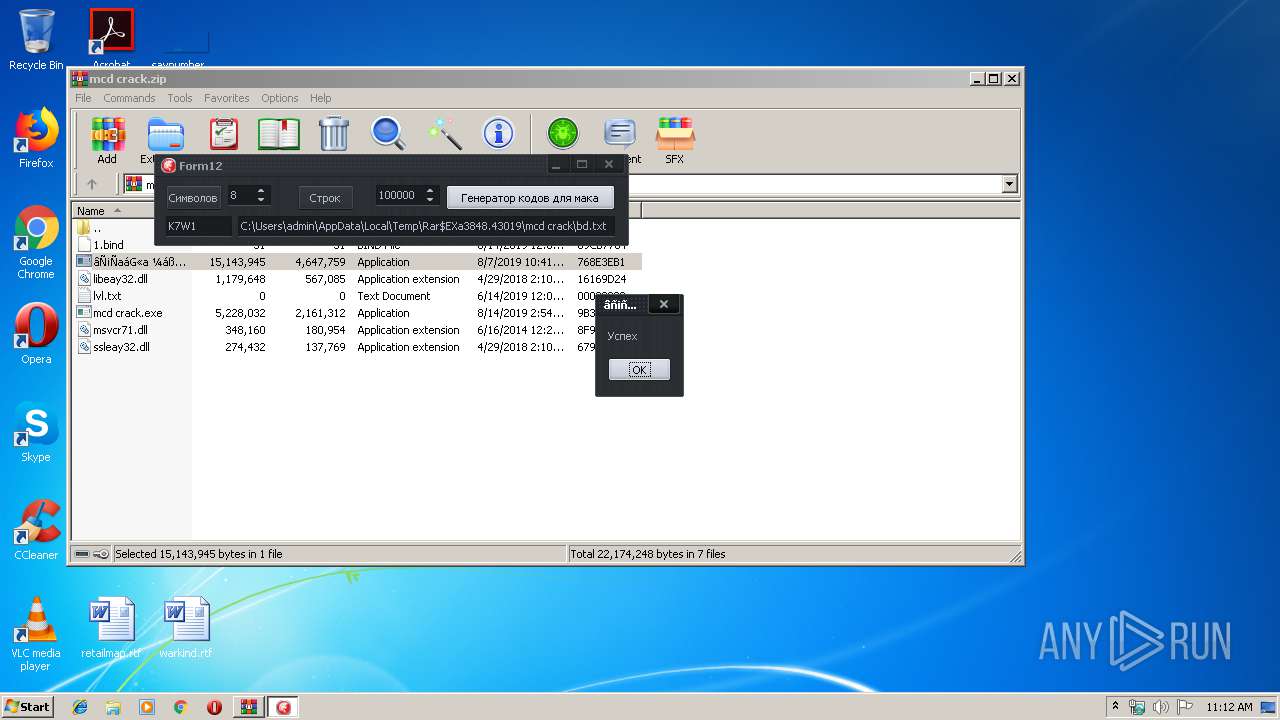Click OK in the Успех dialog
This screenshot has height=720, width=1280.
coord(639,370)
